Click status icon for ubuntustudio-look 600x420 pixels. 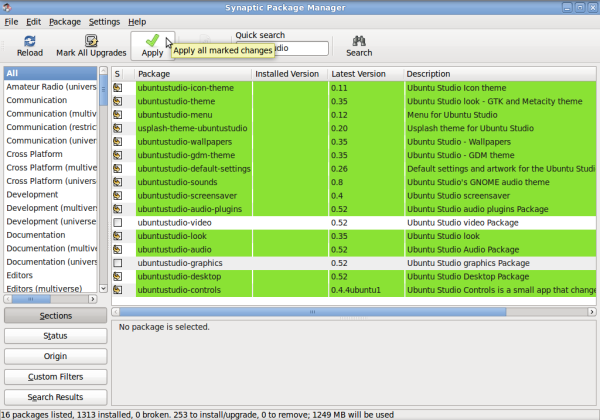118,236
